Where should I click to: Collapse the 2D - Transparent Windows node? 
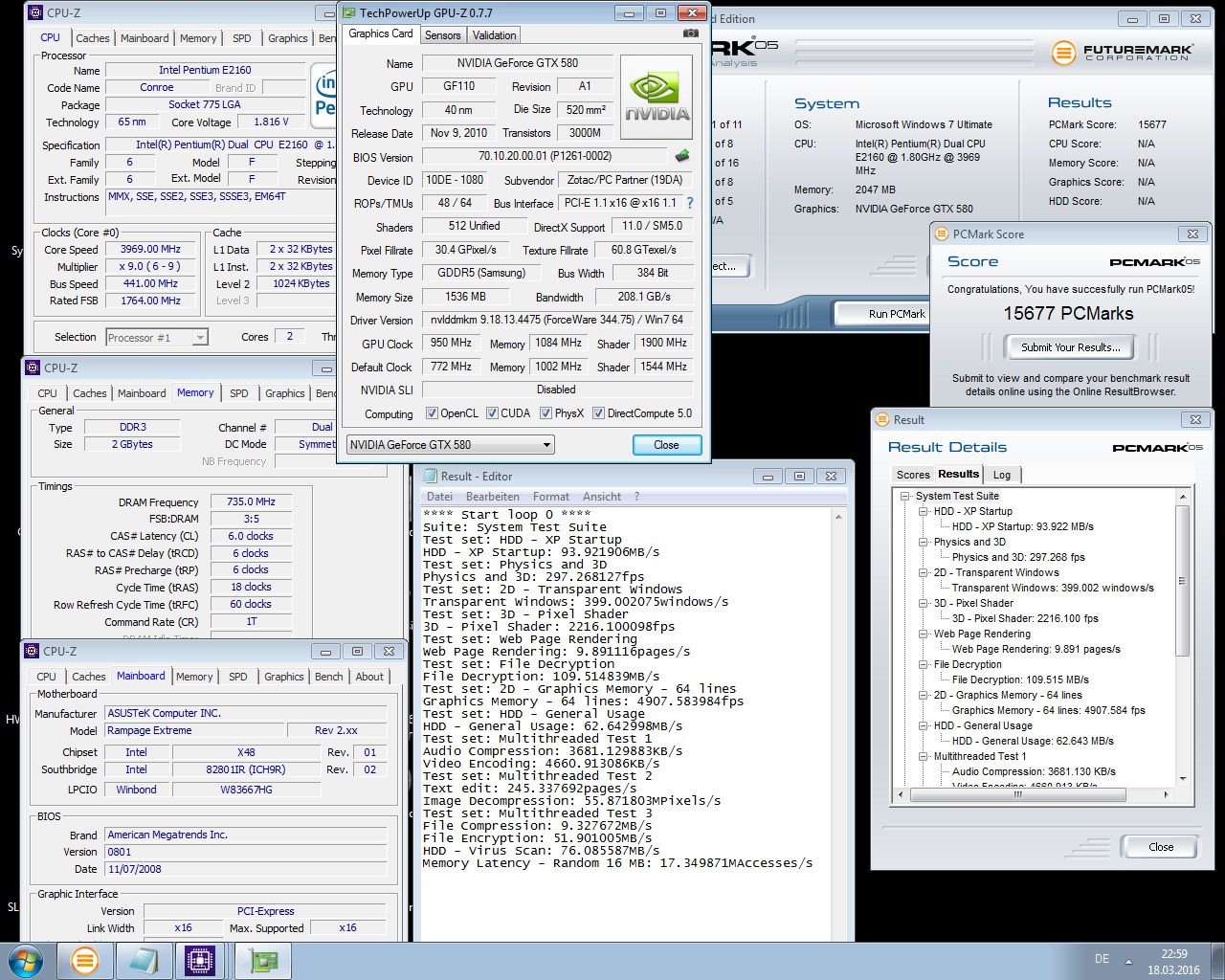(x=923, y=572)
